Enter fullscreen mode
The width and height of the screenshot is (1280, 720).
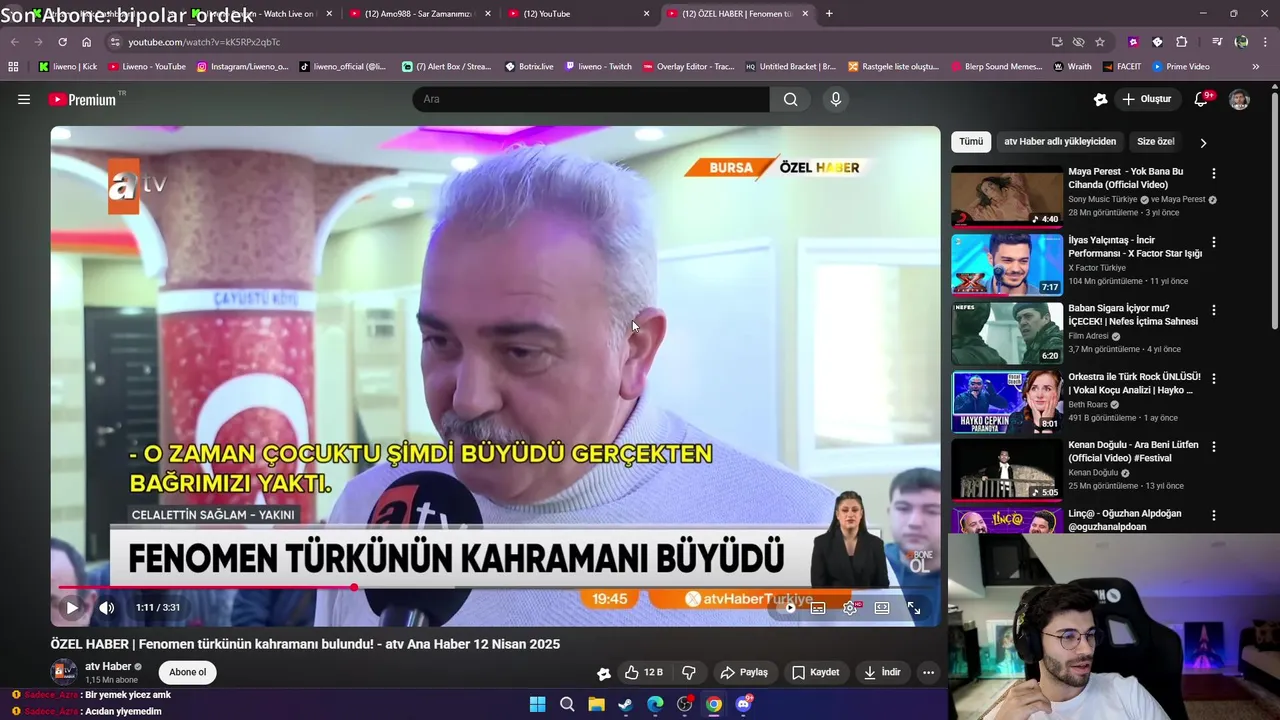[914, 607]
